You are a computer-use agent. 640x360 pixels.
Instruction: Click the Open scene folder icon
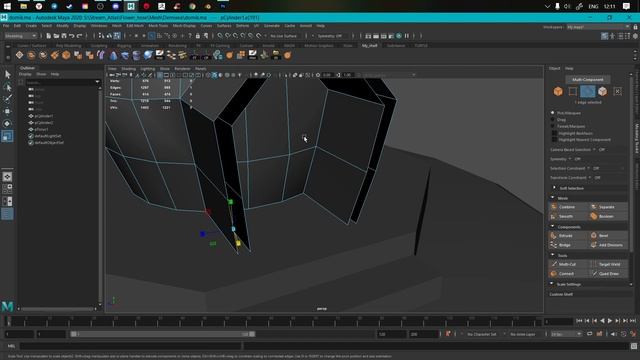[x=56, y=36]
